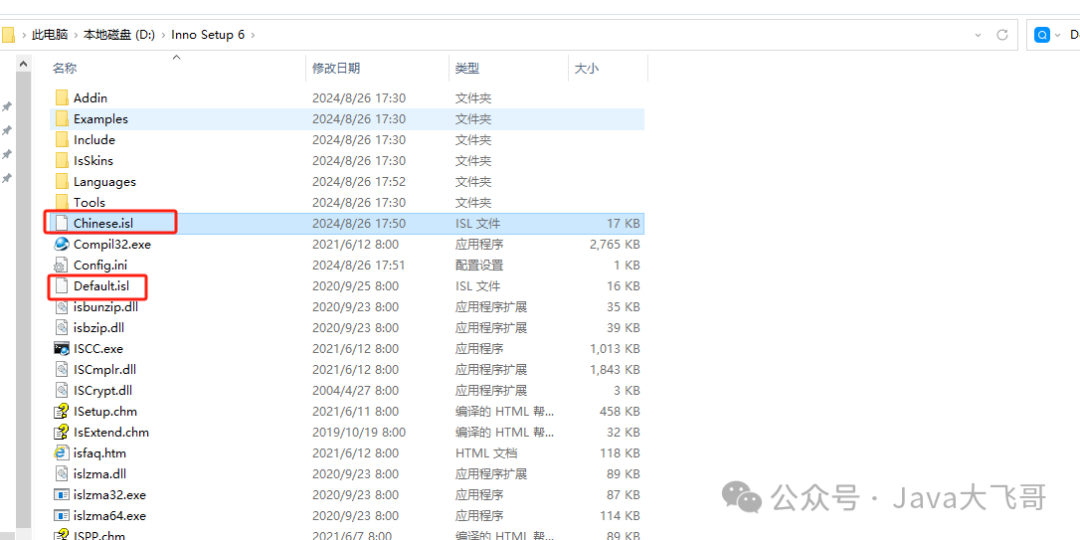Select the IsExtend.chm help file icon

coord(62,432)
